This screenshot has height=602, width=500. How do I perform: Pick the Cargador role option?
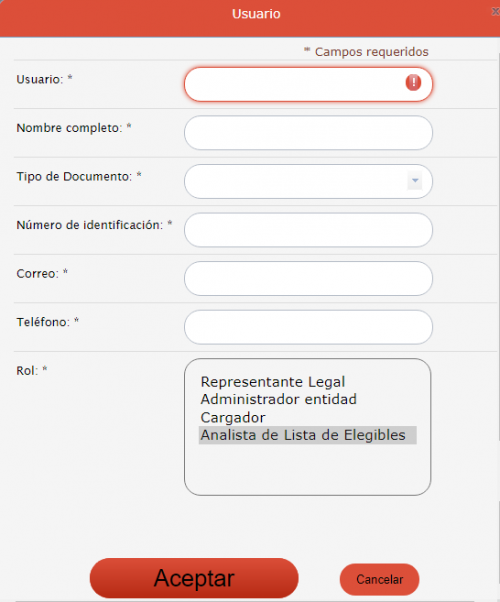tap(233, 417)
